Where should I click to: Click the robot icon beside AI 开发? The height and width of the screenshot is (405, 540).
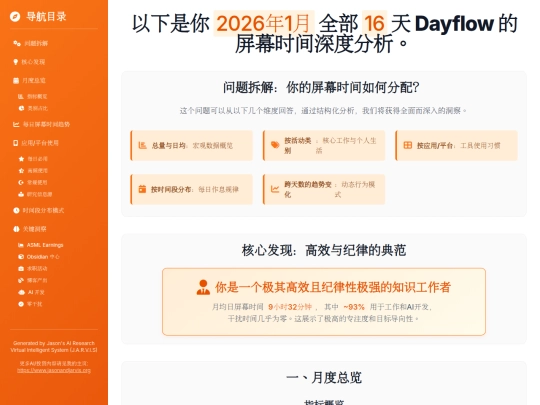click(x=21, y=292)
